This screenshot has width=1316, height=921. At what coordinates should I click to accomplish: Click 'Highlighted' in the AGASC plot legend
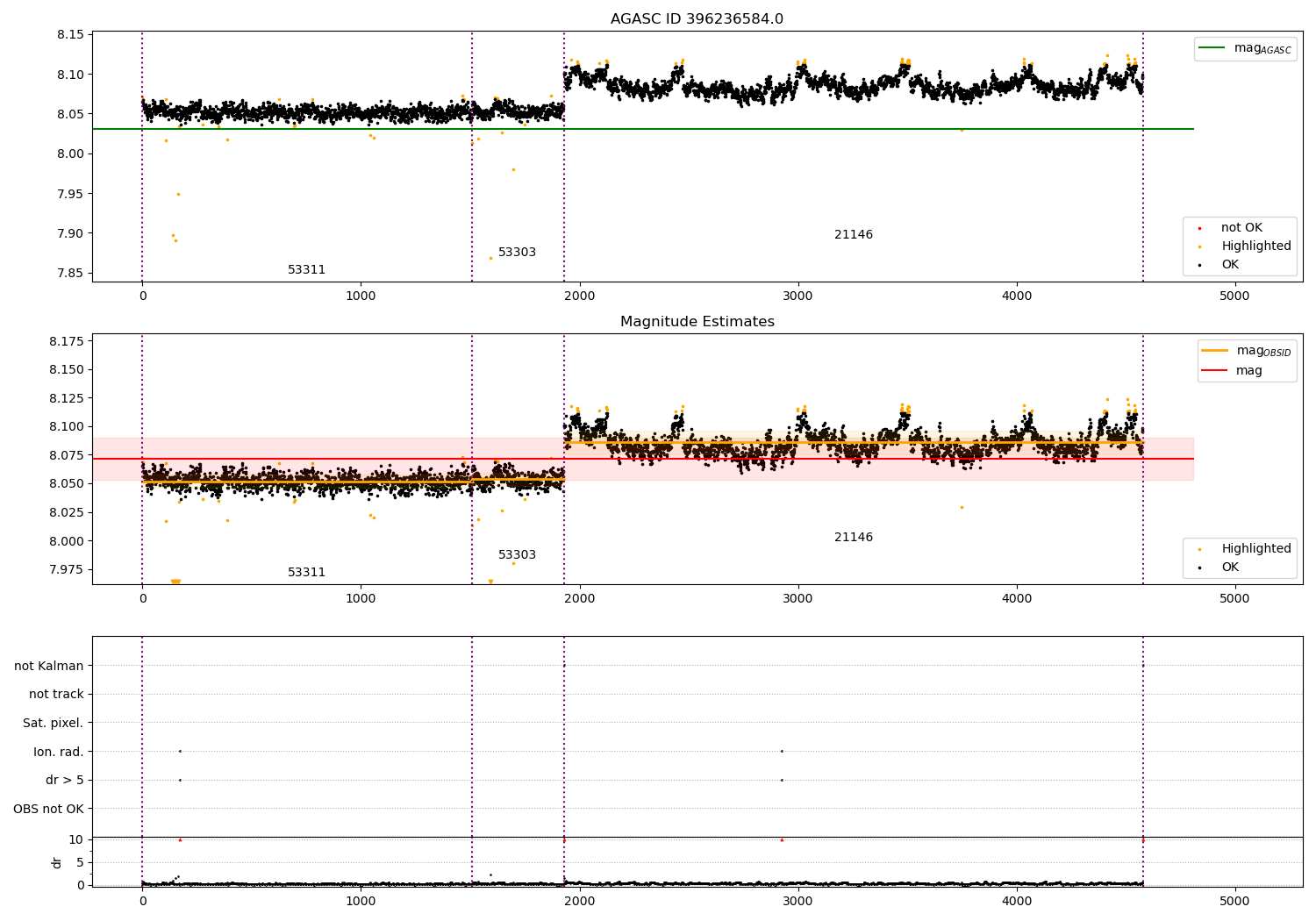click(1256, 246)
